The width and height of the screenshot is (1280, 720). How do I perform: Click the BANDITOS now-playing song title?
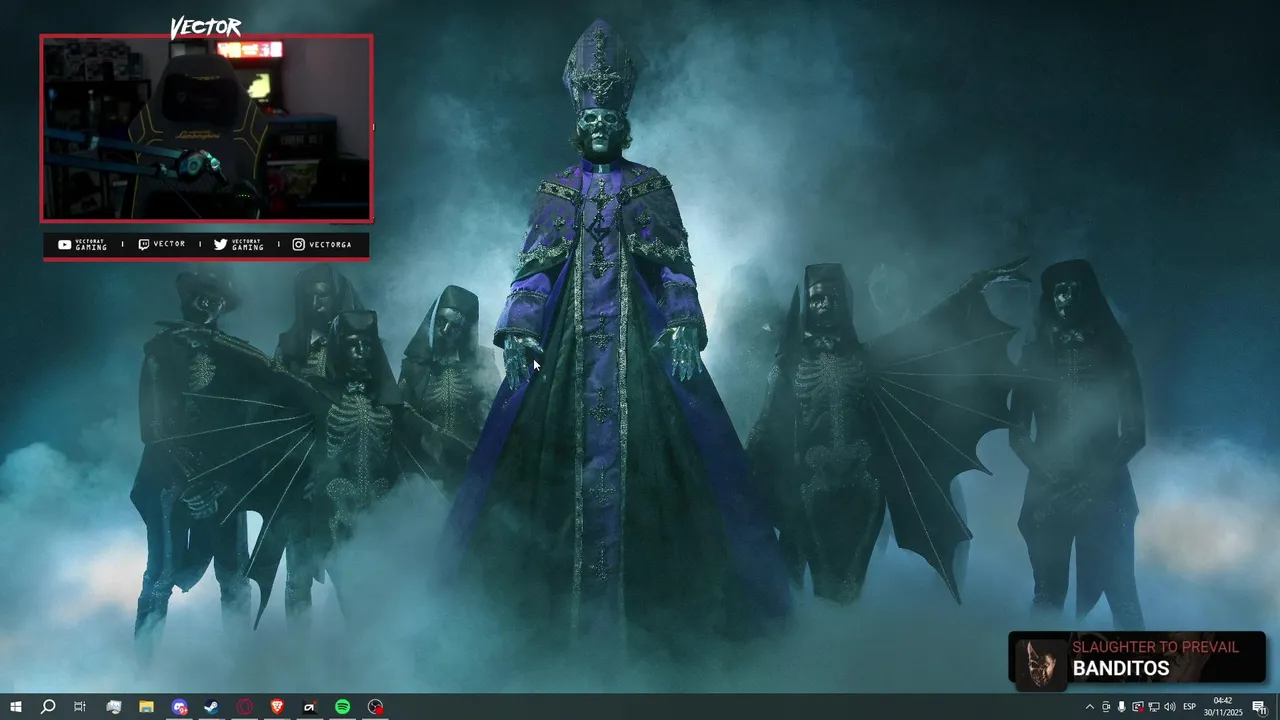pyautogui.click(x=1120, y=669)
